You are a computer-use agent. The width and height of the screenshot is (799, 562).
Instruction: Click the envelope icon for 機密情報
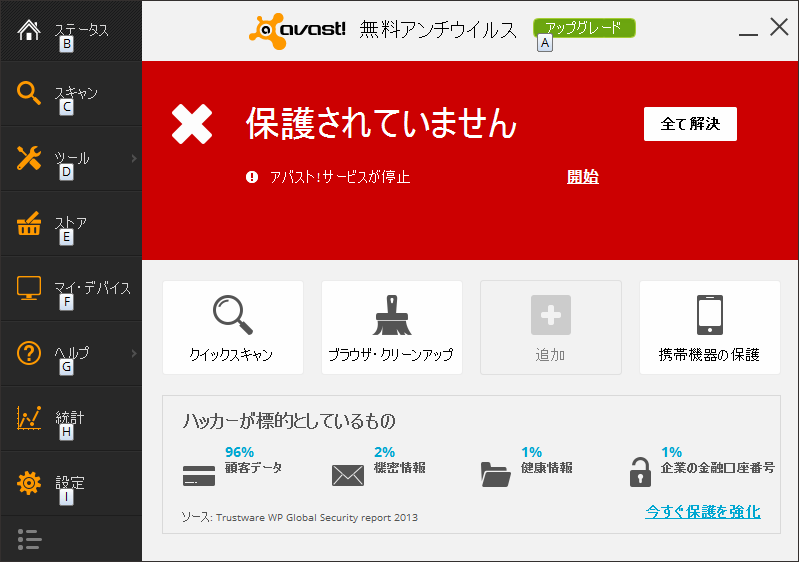tap(348, 475)
